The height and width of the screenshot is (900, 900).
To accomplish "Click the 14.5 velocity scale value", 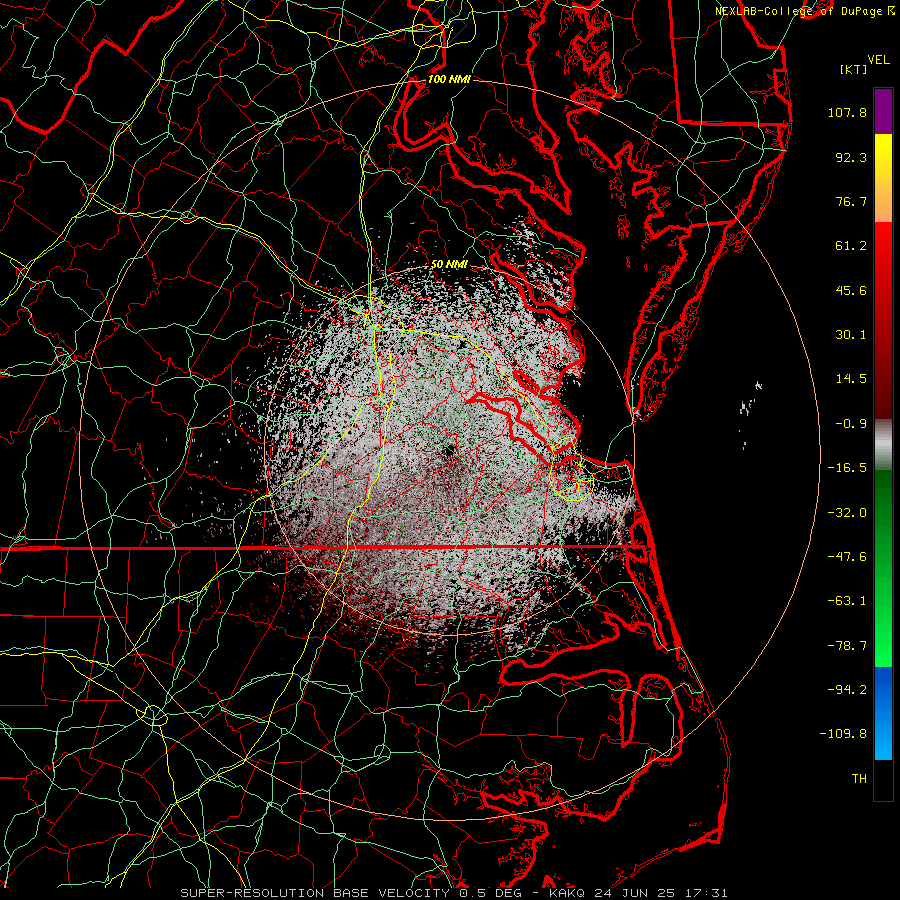I will [x=851, y=379].
